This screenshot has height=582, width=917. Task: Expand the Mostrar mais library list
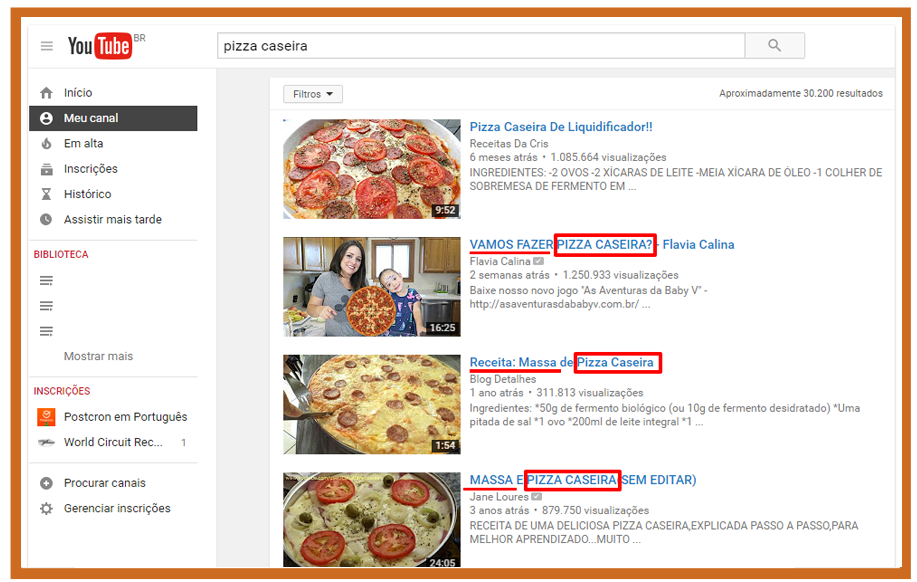pos(98,357)
